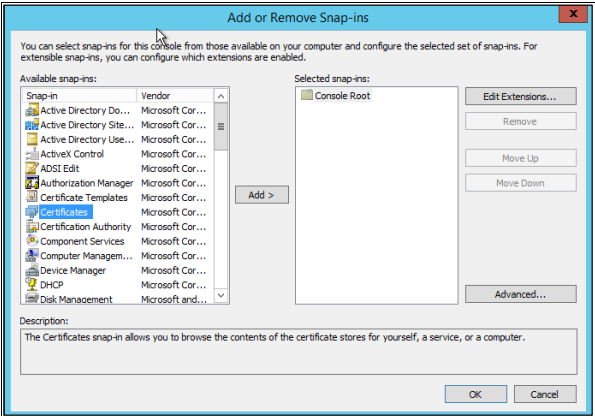The image size is (595, 416).
Task: Select ActiveX Control in the list
Action: (x=72, y=154)
